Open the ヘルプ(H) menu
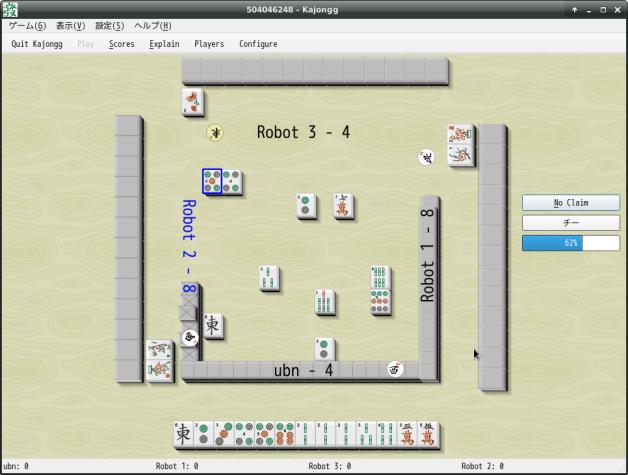 point(153,26)
